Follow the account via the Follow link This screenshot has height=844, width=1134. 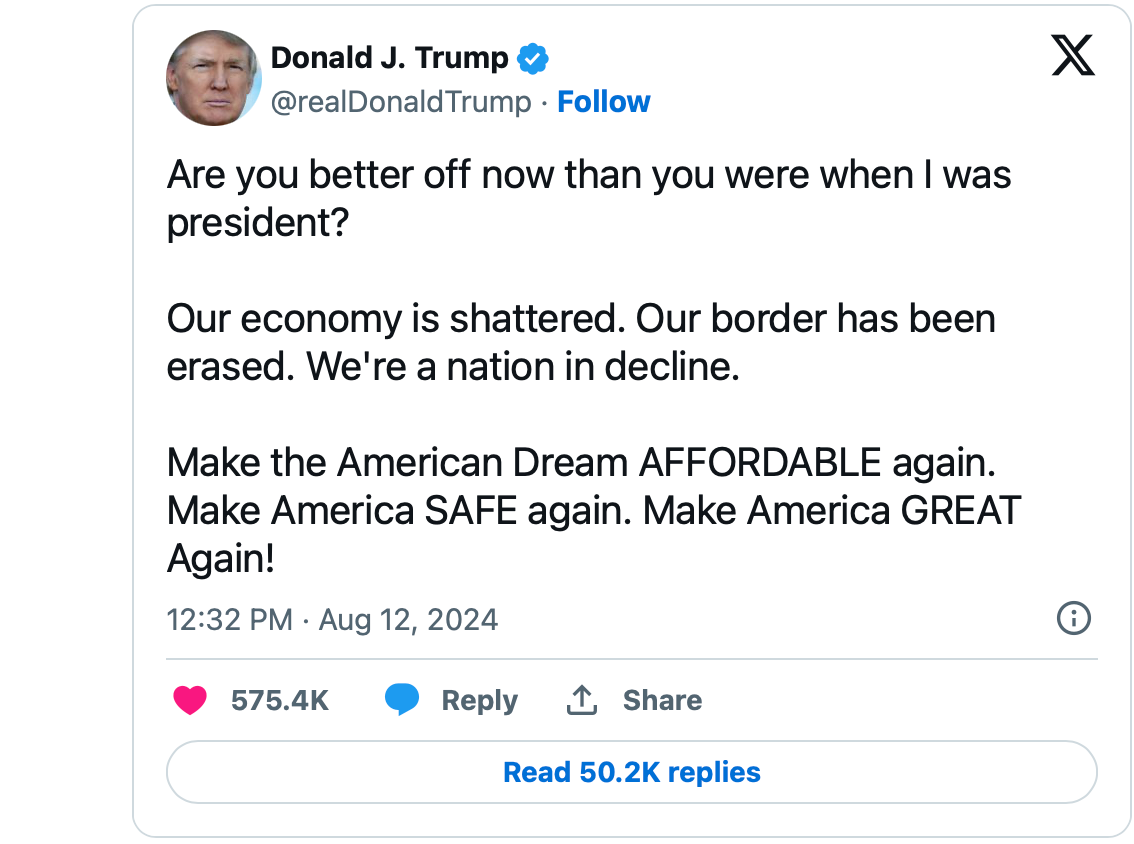point(603,102)
